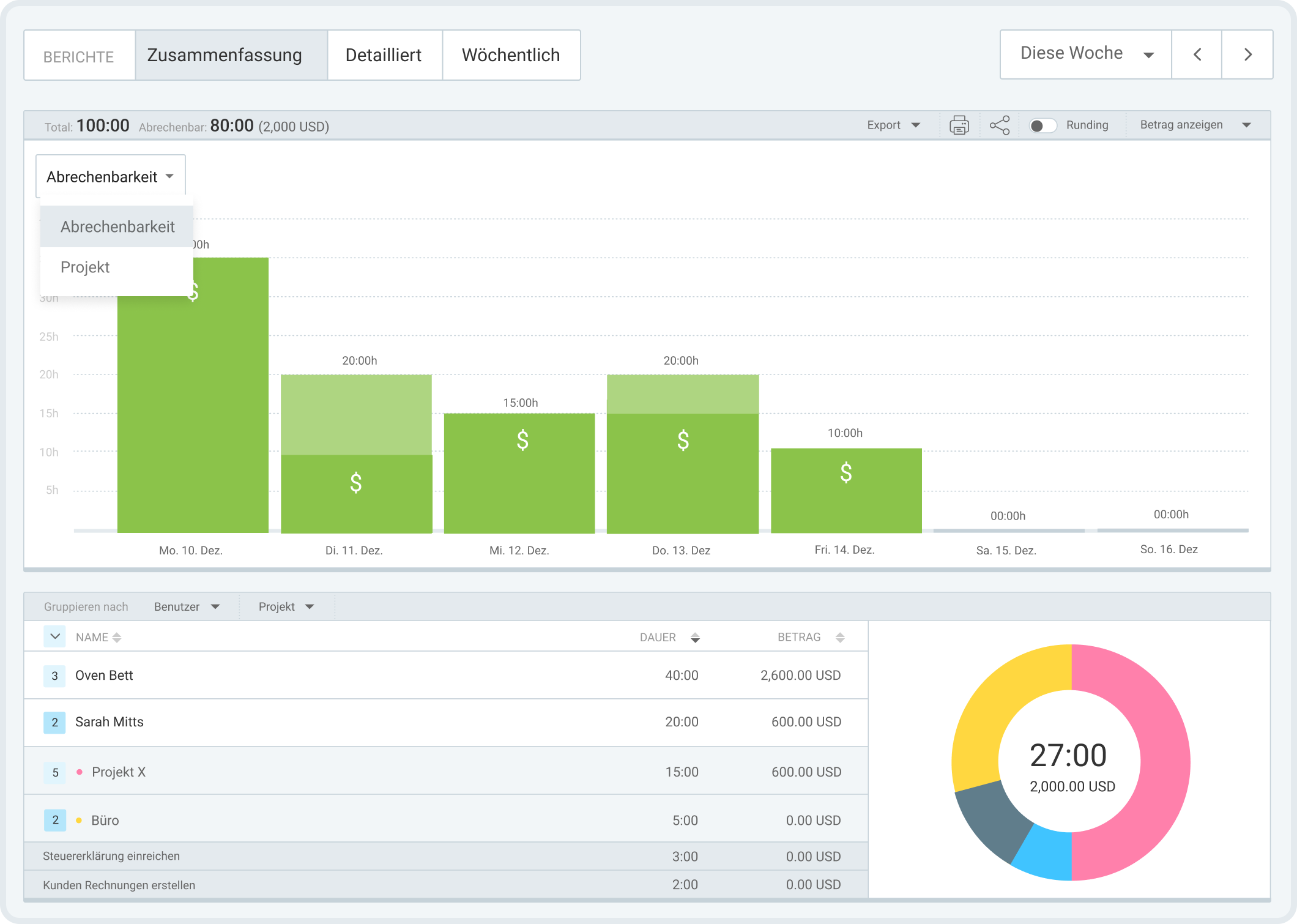Sort by Betrag column arrows
Image resolution: width=1297 pixels, height=924 pixels.
point(840,638)
